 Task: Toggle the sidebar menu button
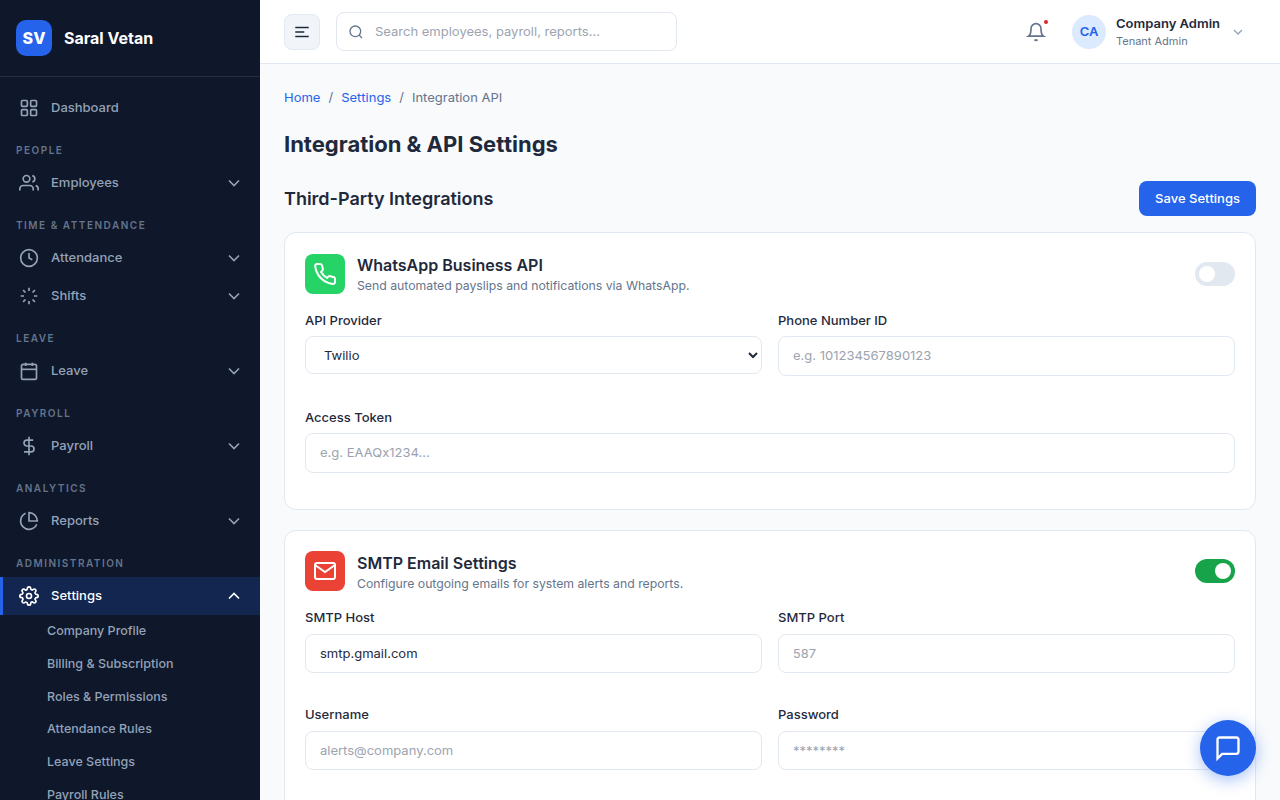(x=302, y=32)
